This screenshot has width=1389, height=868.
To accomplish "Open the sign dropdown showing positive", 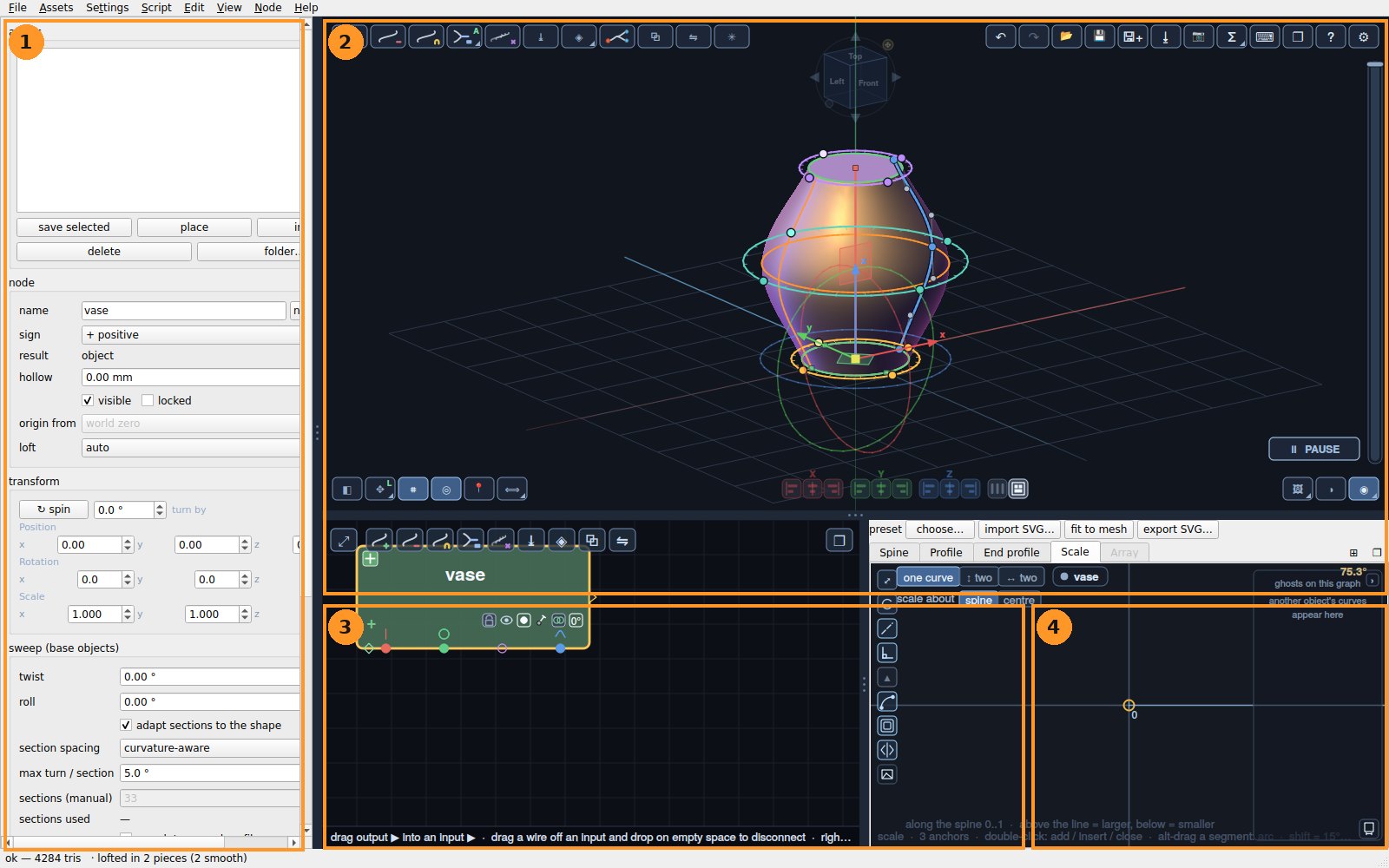I will (x=191, y=334).
